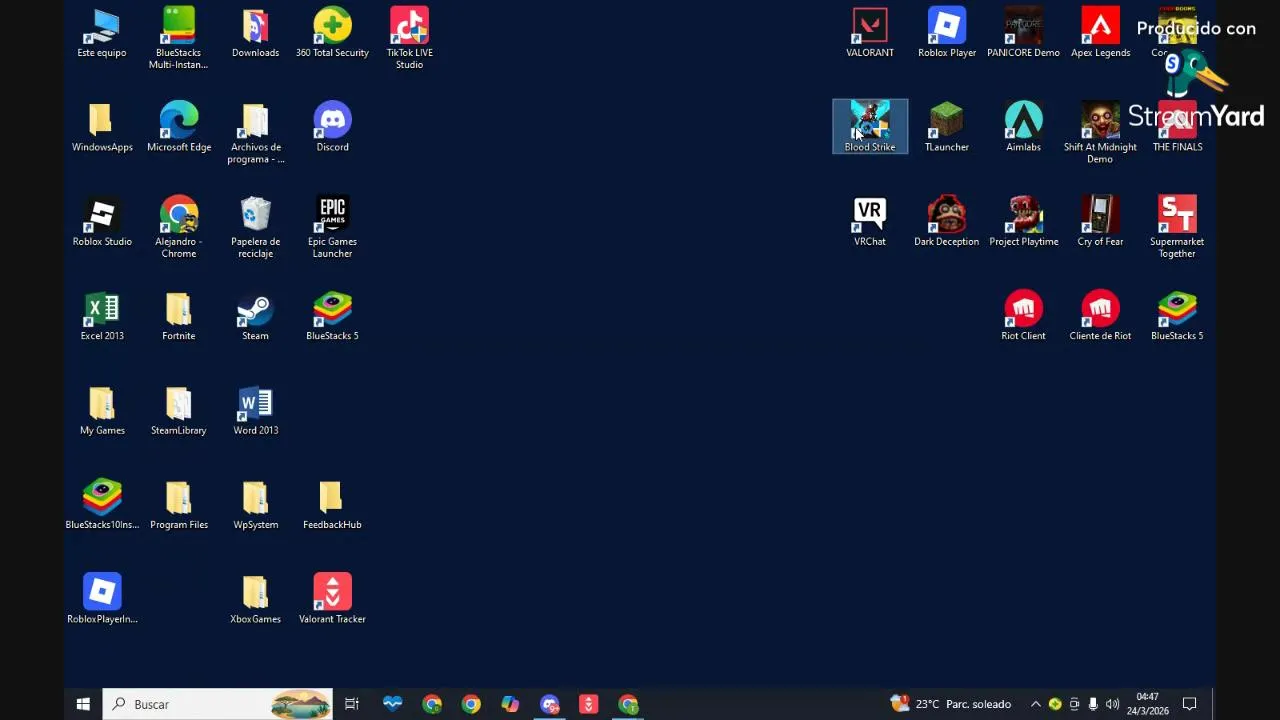
Task: Select Shift At Midnight Demo icon
Action: pyautogui.click(x=1100, y=133)
